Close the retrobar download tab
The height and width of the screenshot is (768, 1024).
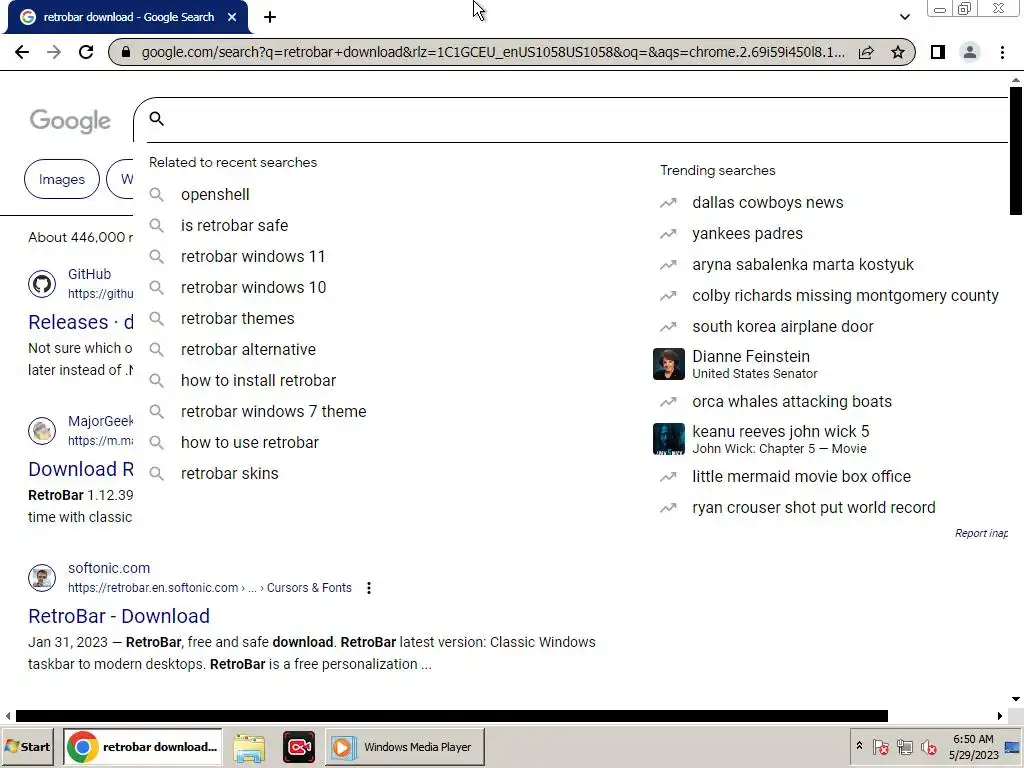(x=232, y=18)
